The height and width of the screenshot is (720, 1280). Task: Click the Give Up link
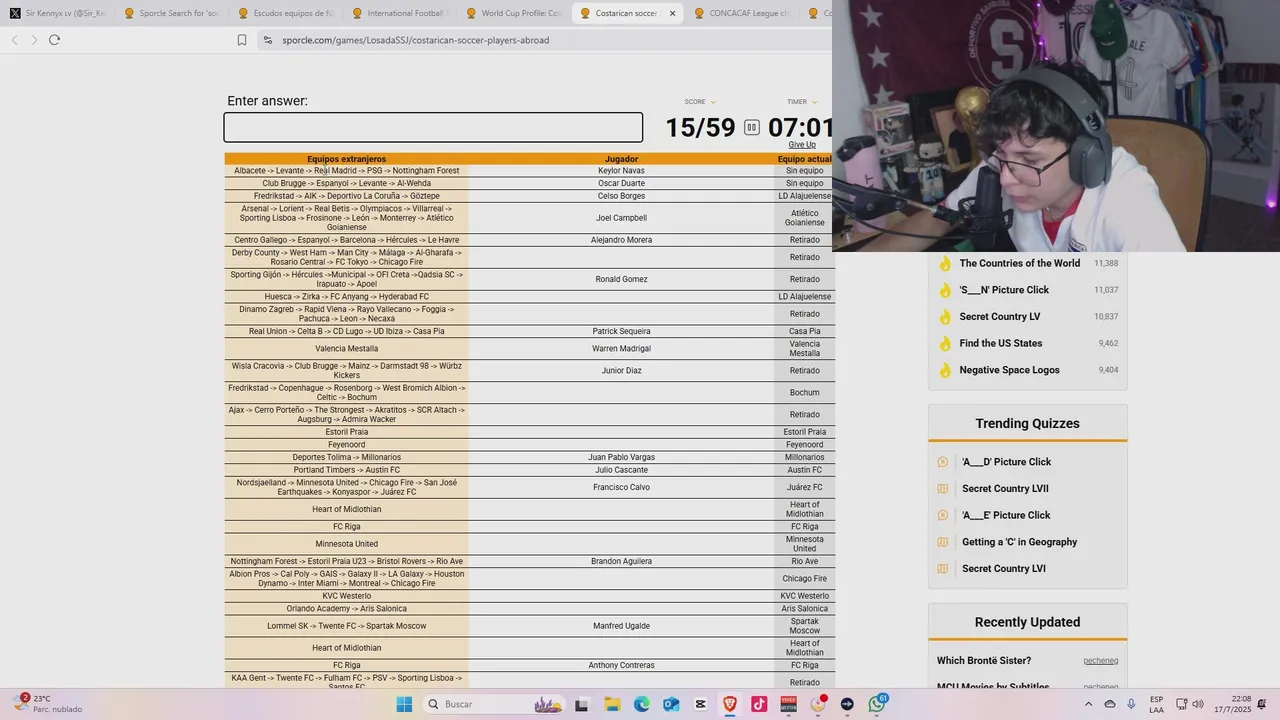click(802, 145)
